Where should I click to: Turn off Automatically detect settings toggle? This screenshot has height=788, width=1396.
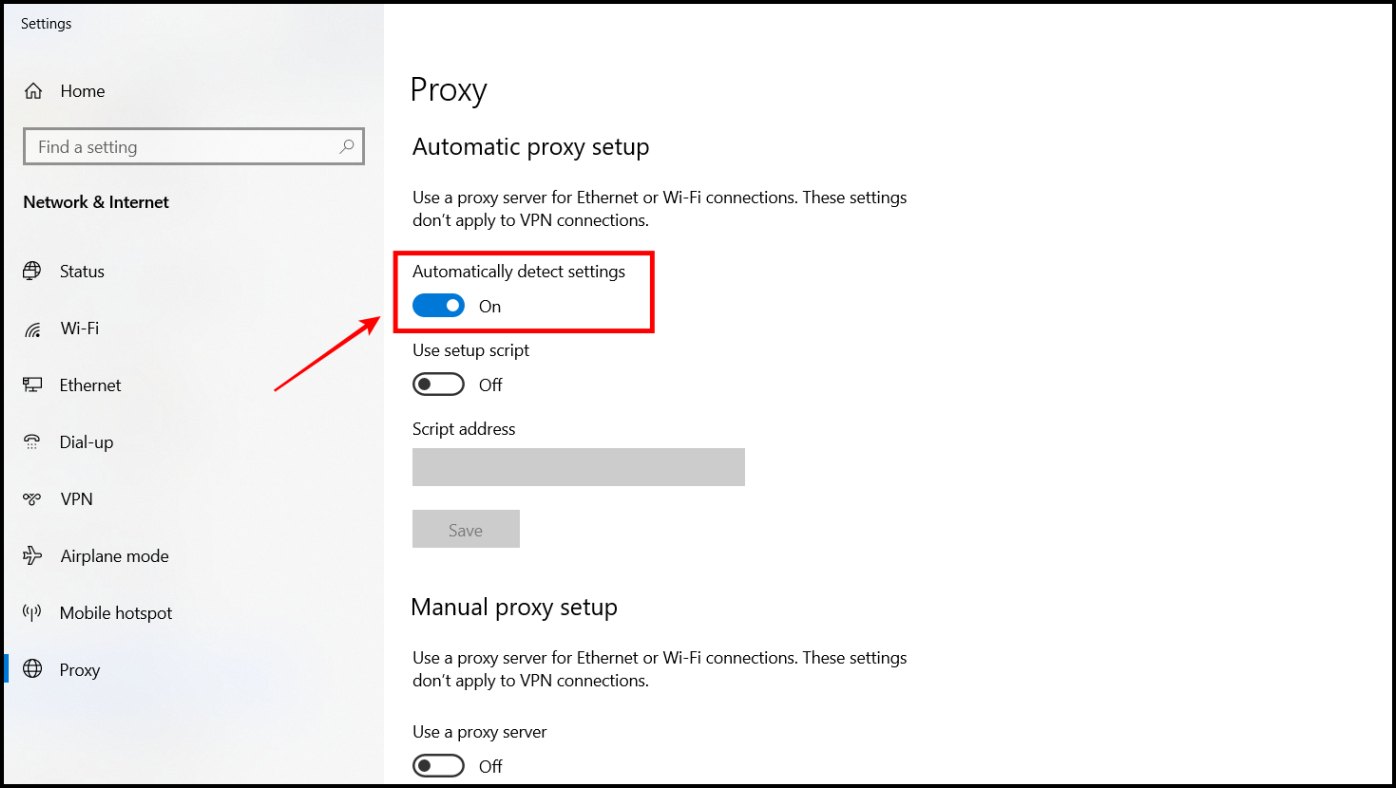coord(439,306)
